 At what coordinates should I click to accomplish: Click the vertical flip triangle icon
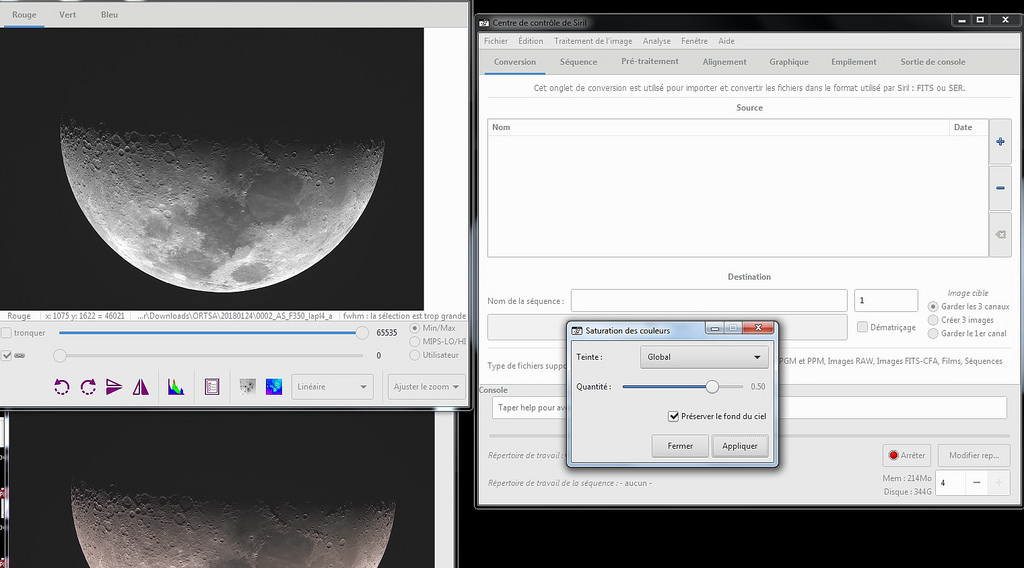[x=114, y=387]
